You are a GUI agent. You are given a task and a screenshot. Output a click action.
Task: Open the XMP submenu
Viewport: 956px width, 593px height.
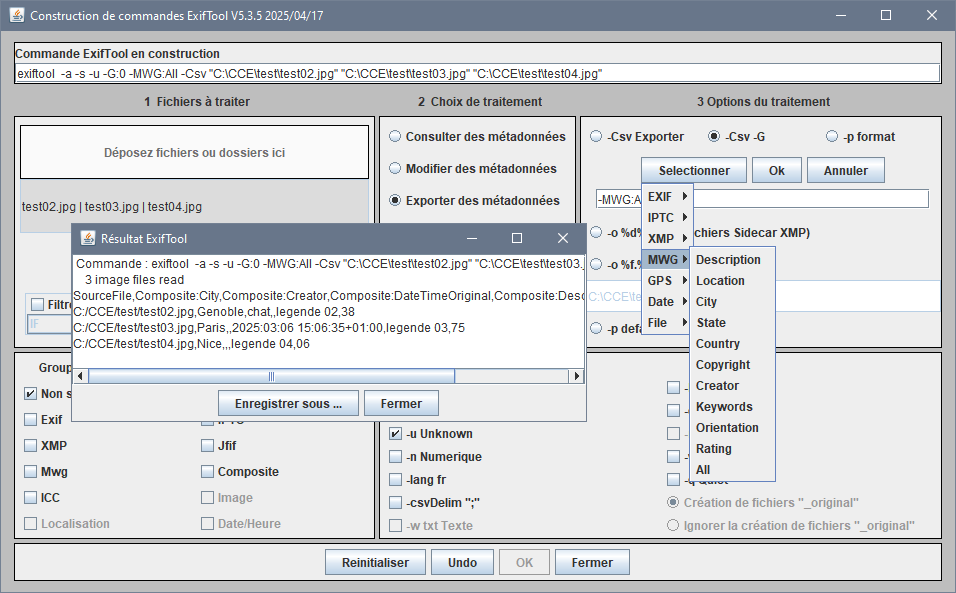click(x=667, y=239)
